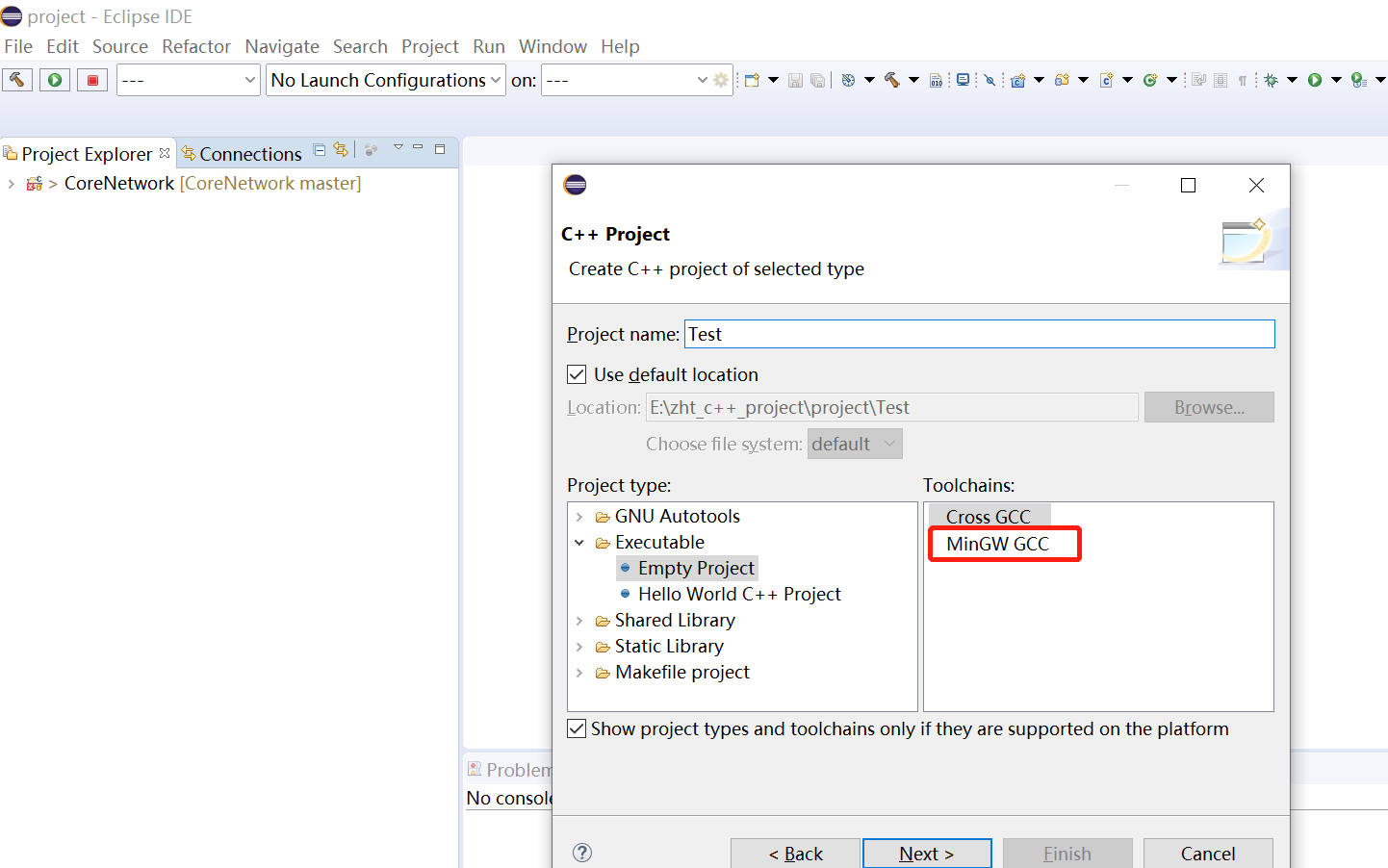Collapse the Executable project type tree
Image resolution: width=1388 pixels, height=868 pixels.
coord(579,542)
